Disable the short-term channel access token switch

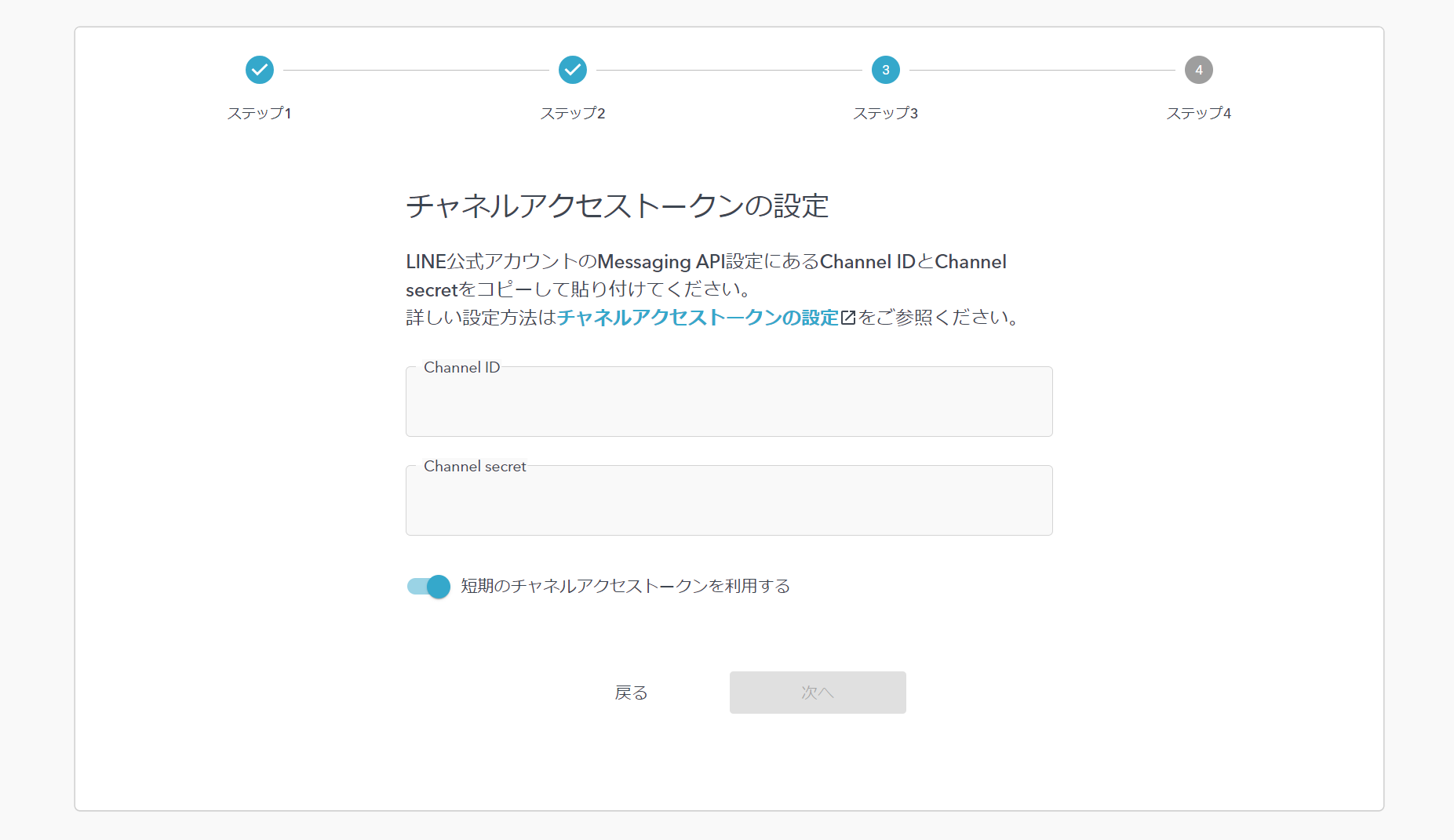pyautogui.click(x=429, y=586)
